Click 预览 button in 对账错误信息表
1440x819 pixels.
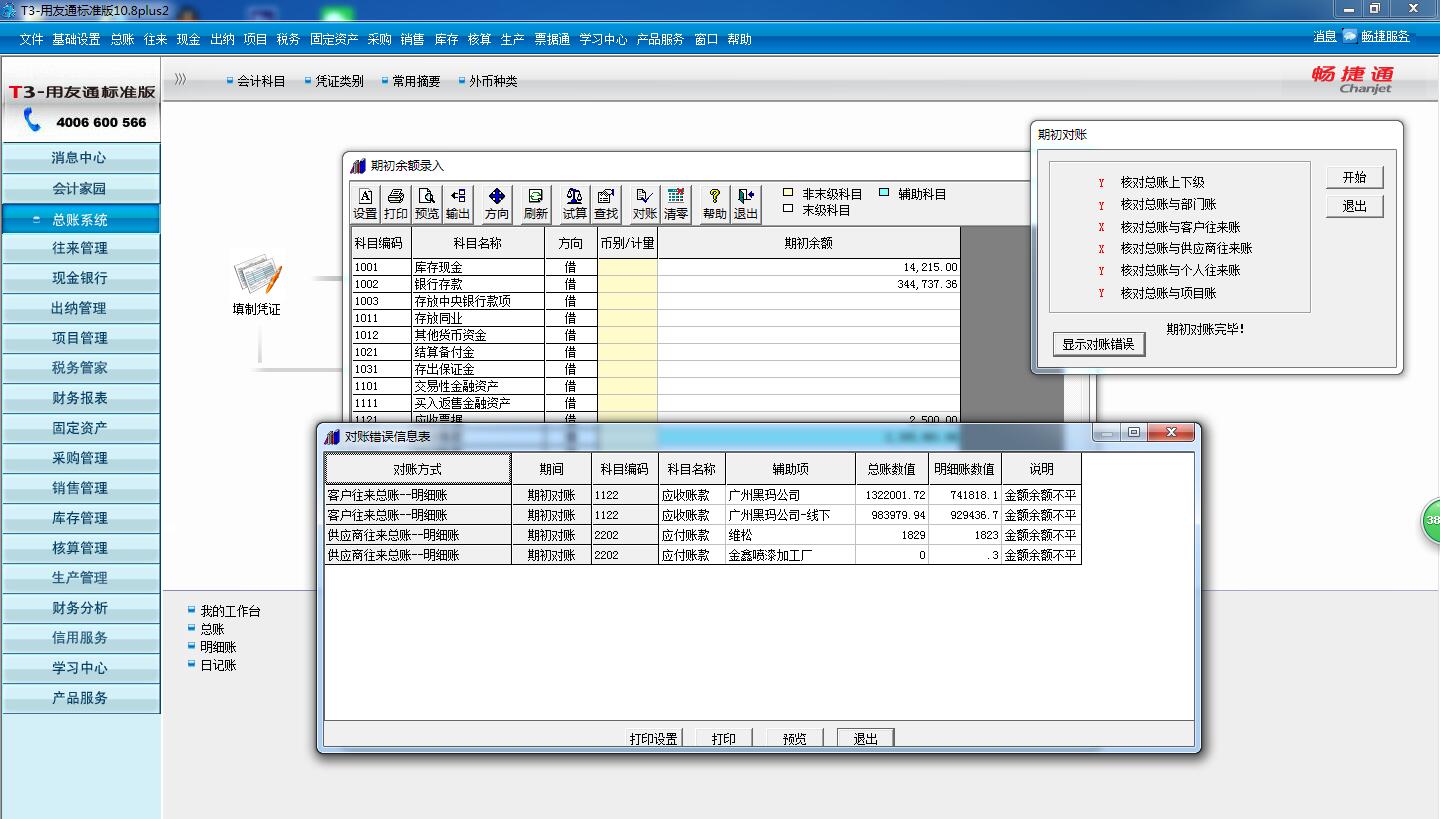coord(795,739)
